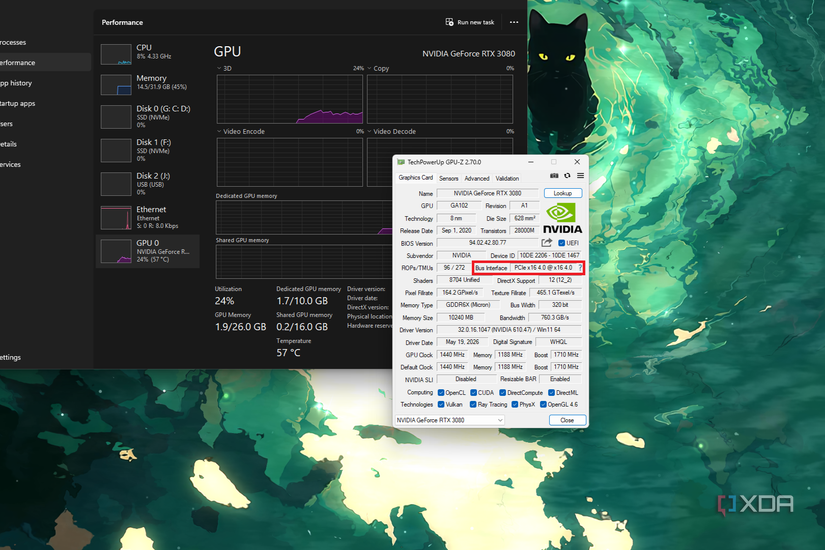This screenshot has width=825, height=550.
Task: Click the GPU-Z refresh icon
Action: click(x=567, y=176)
